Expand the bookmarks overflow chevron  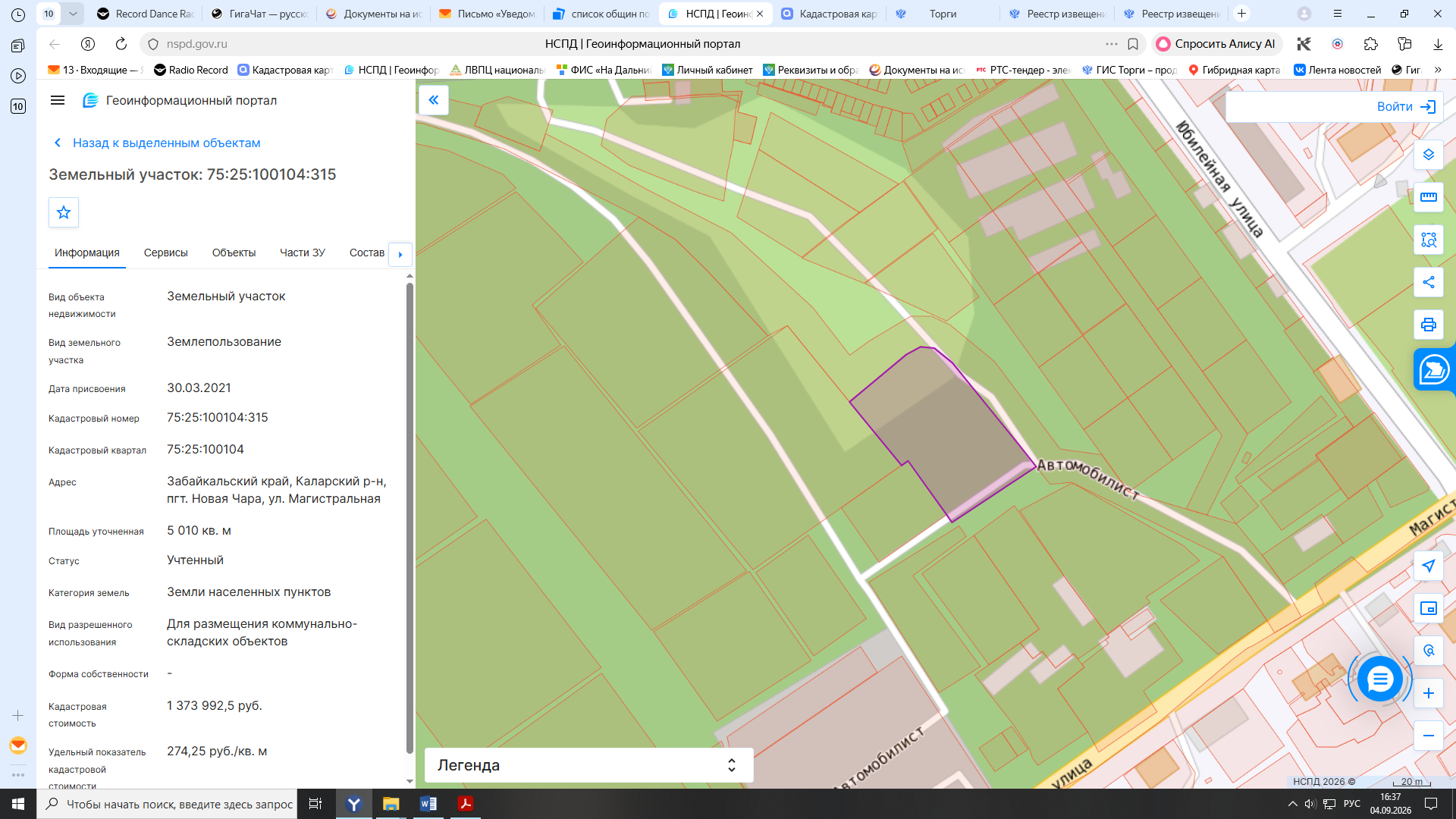pos(1438,70)
